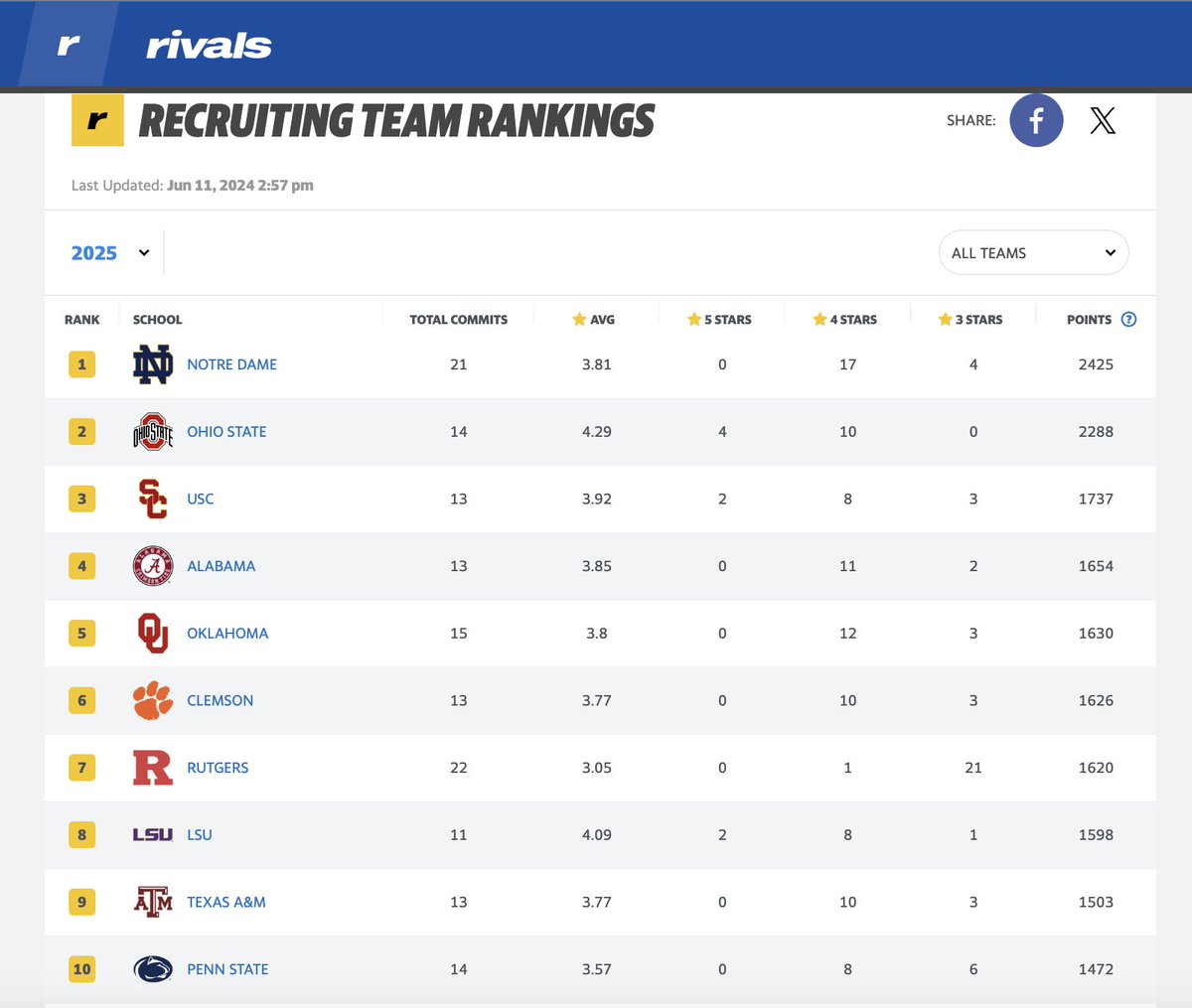Open the 2025 year dropdown
Screen dimensions: 1192x1008
(x=110, y=252)
